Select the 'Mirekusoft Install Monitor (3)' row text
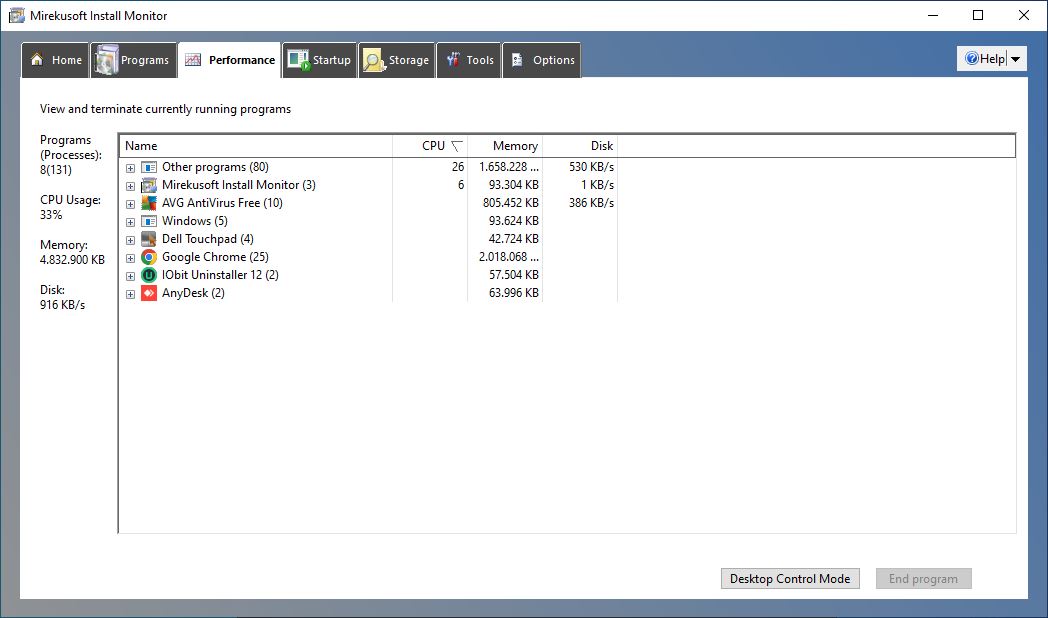This screenshot has height=618, width=1048. click(239, 185)
